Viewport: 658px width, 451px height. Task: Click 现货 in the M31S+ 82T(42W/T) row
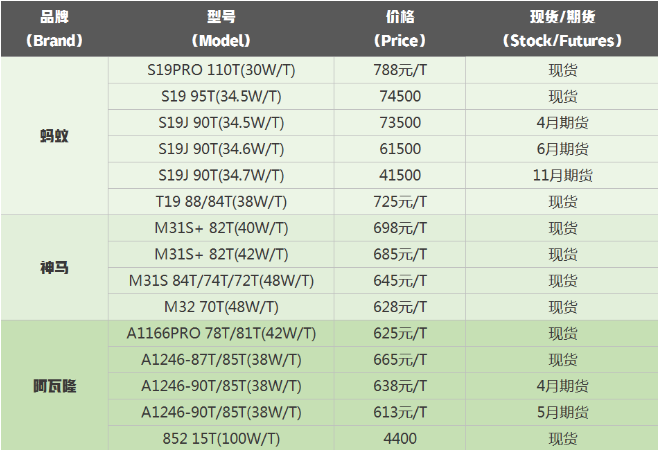pyautogui.click(x=562, y=254)
